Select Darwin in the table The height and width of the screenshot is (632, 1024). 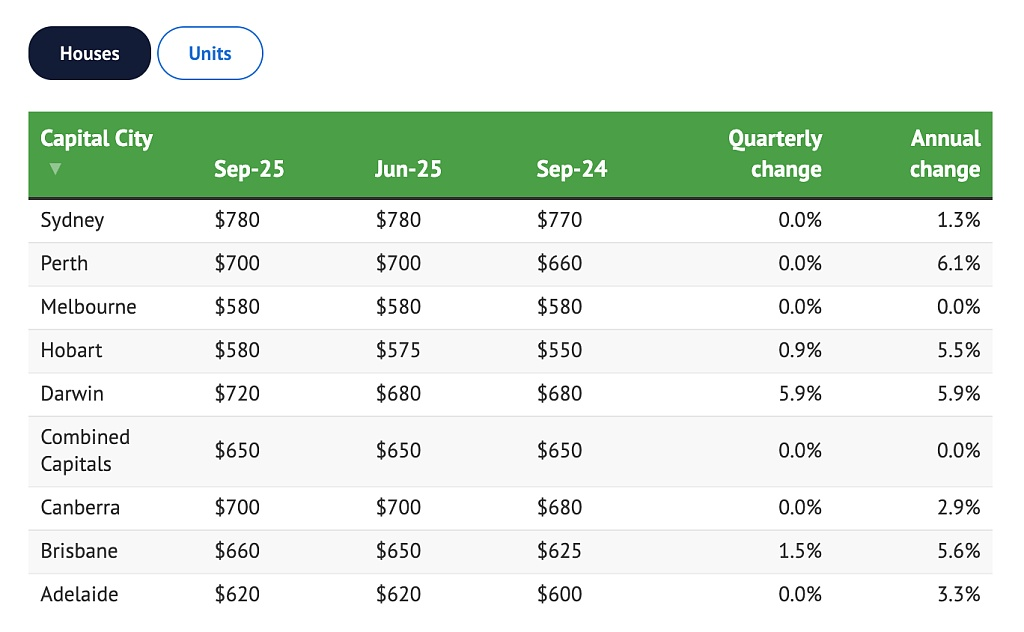coord(72,394)
